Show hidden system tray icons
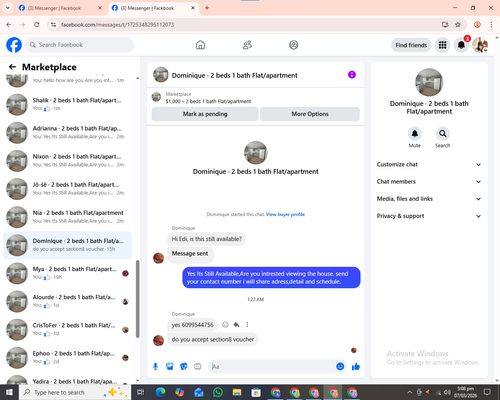Viewport: 500px width, 400px height. click(x=410, y=392)
